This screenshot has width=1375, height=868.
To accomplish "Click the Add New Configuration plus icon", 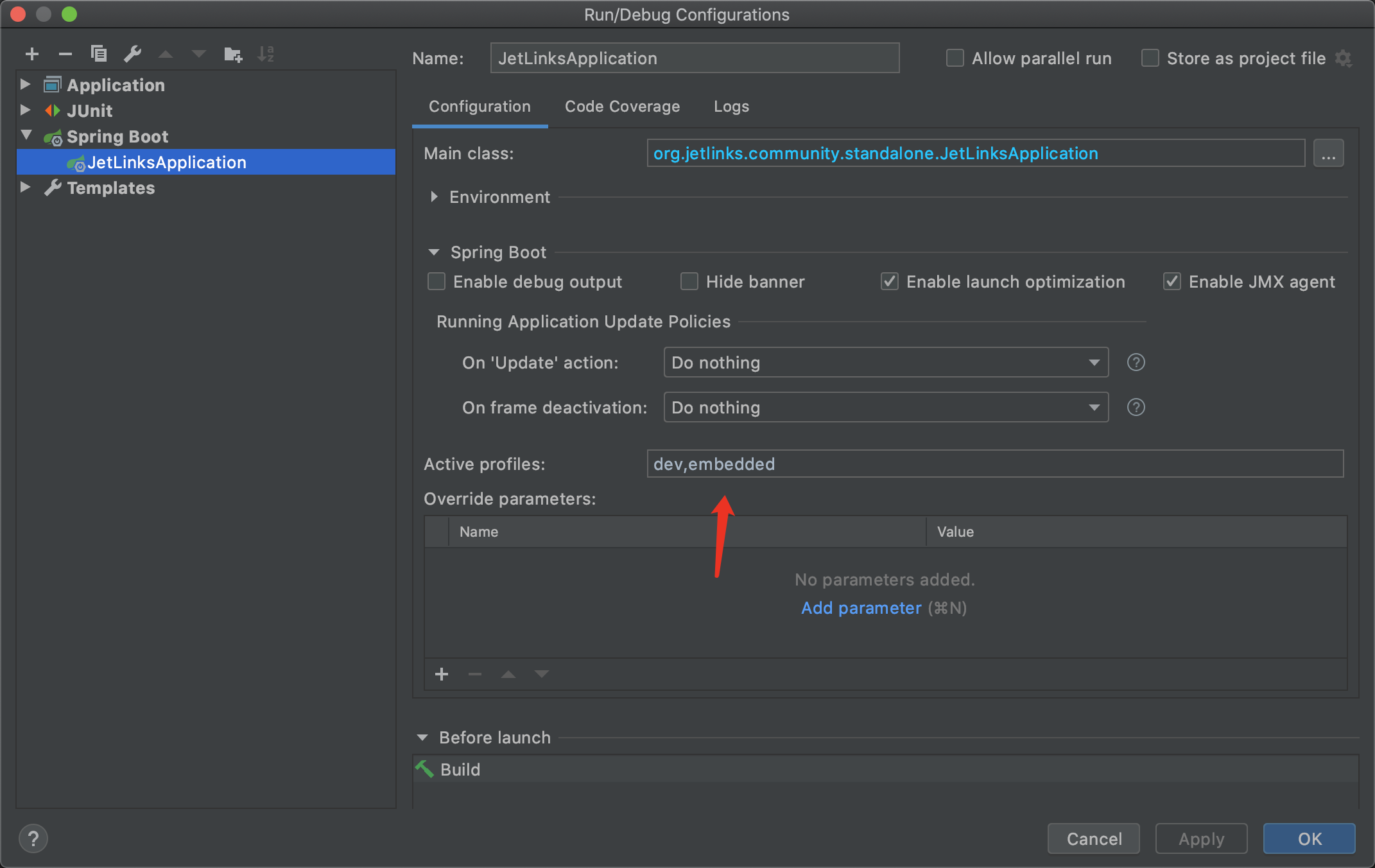I will point(32,54).
